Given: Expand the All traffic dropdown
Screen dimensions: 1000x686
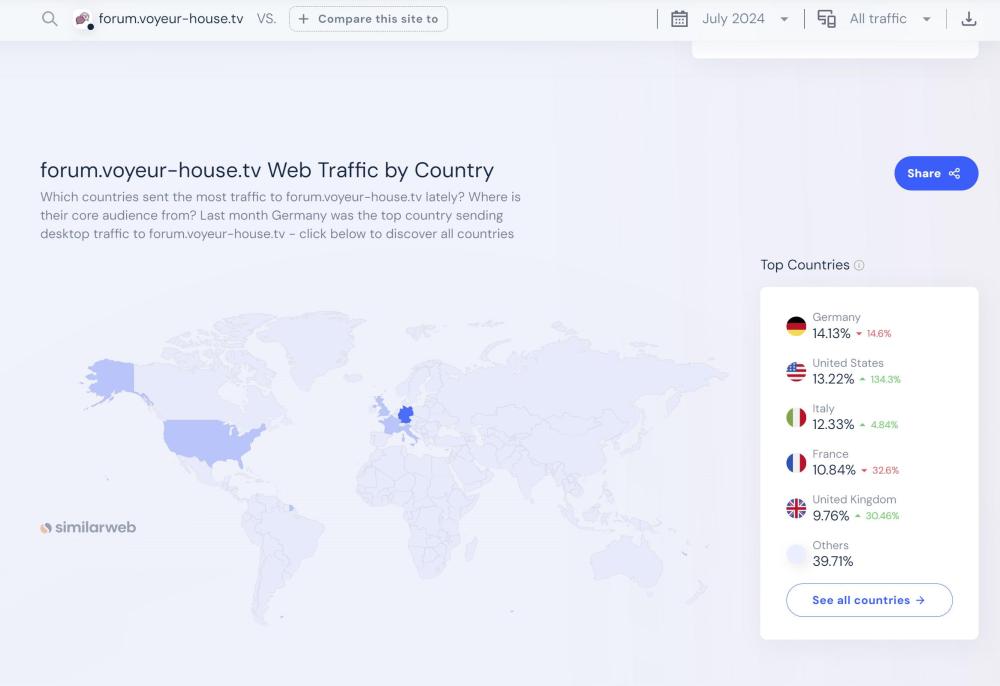Looking at the screenshot, I should click(890, 19).
